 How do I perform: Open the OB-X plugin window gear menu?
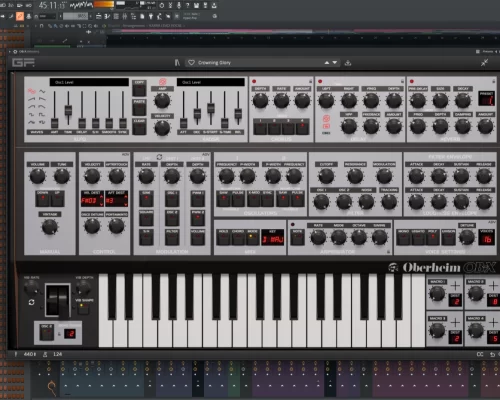click(15, 52)
